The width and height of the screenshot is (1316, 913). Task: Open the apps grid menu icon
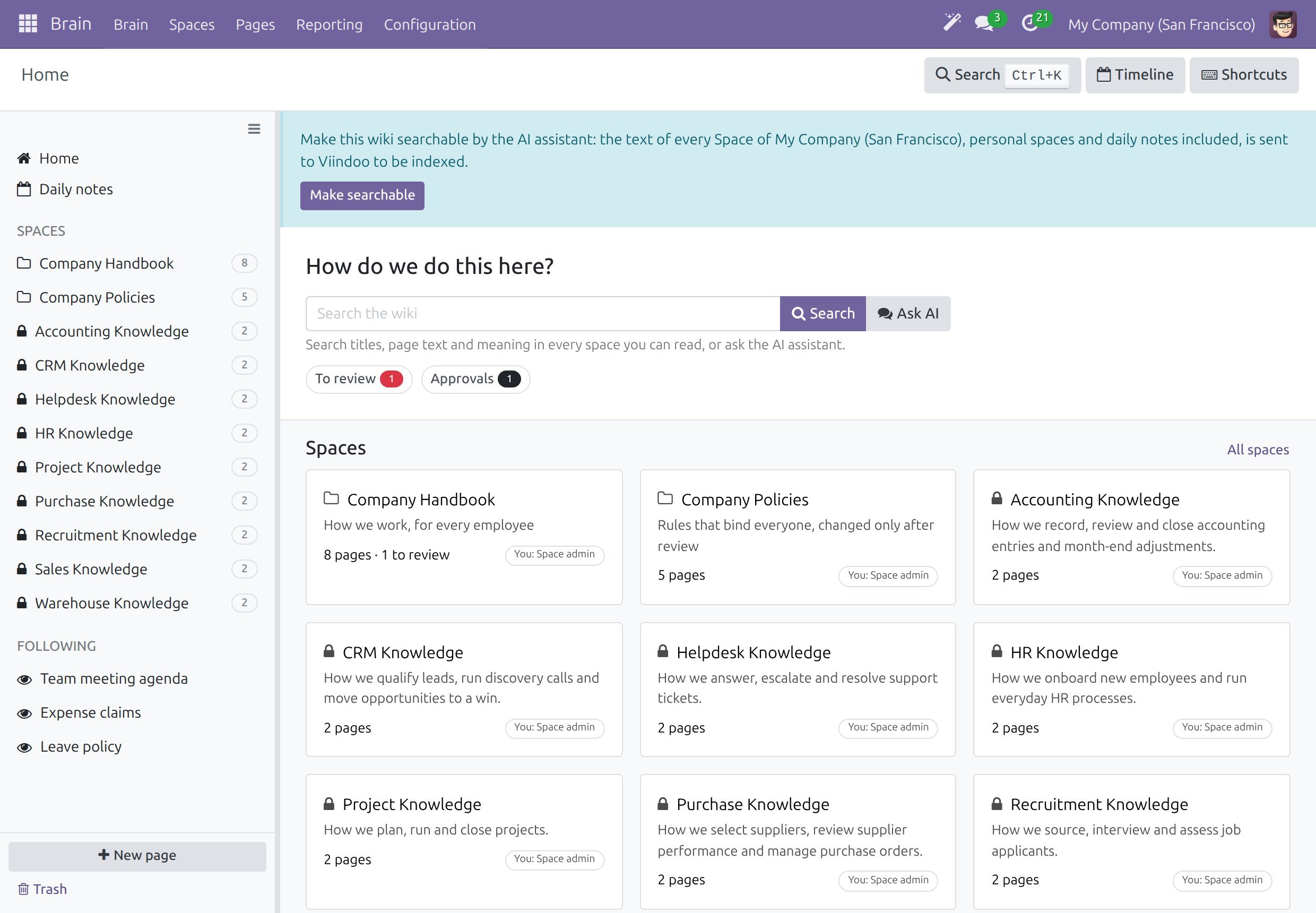pyautogui.click(x=28, y=24)
